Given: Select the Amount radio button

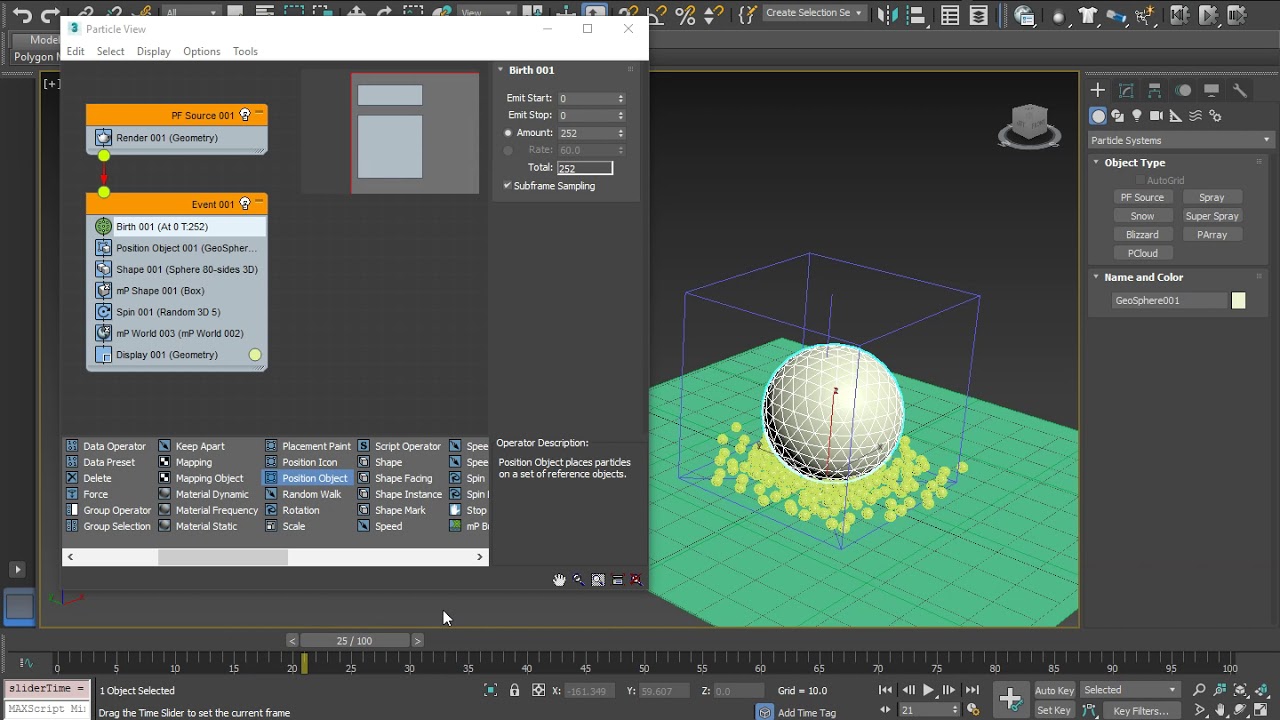Looking at the screenshot, I should [x=508, y=133].
